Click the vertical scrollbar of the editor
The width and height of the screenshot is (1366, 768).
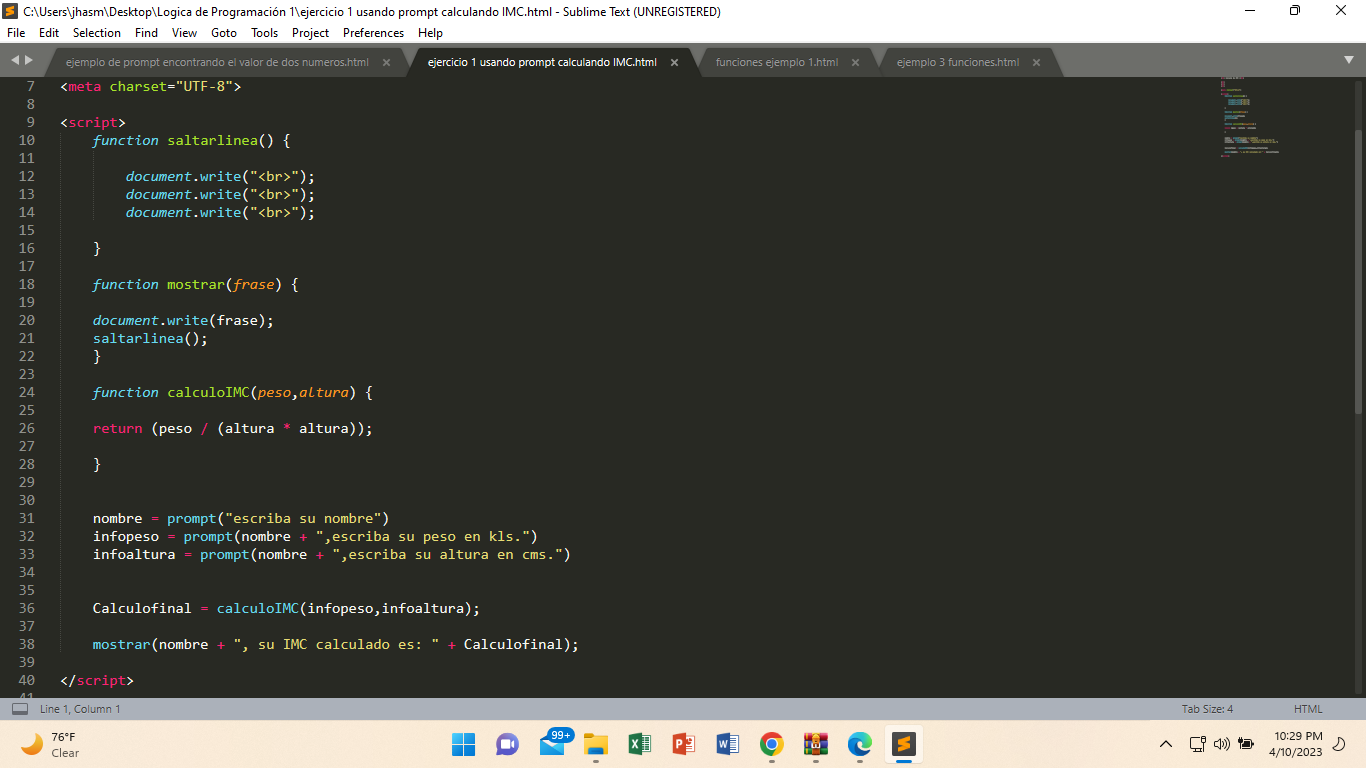pyautogui.click(x=1358, y=270)
